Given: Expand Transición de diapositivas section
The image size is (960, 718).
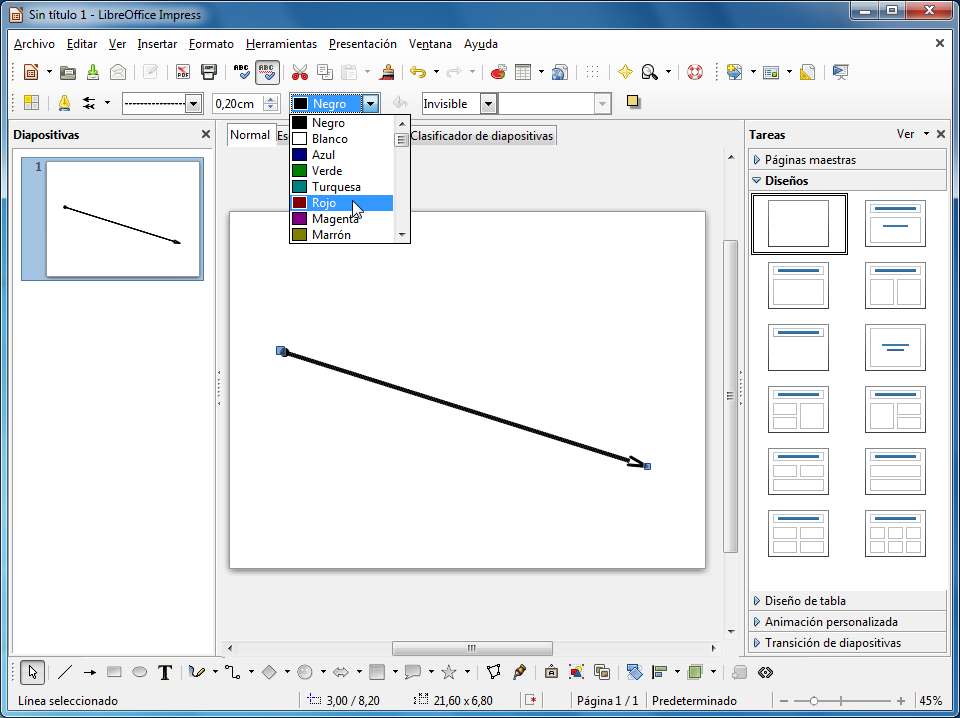Looking at the screenshot, I should coord(847,643).
